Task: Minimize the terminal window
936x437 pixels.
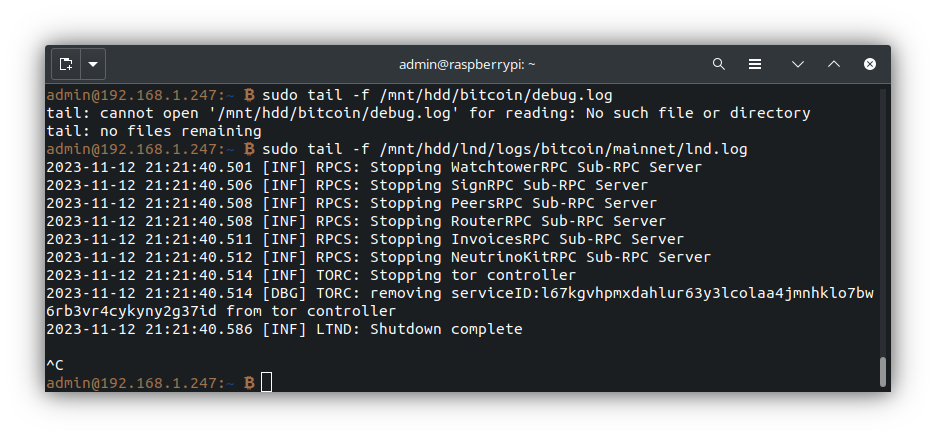Action: coord(797,64)
